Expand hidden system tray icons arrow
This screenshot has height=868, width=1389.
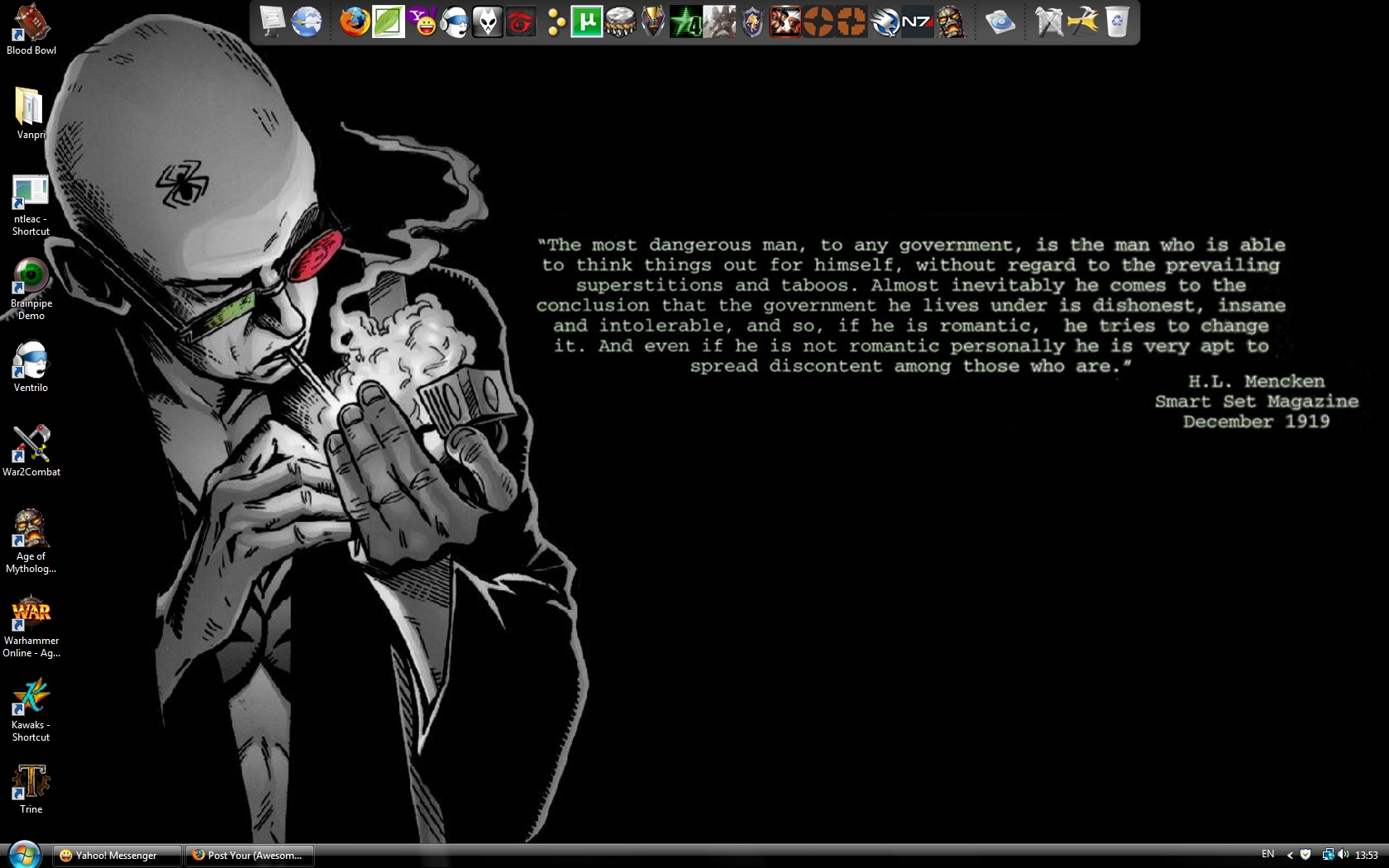coord(1290,856)
